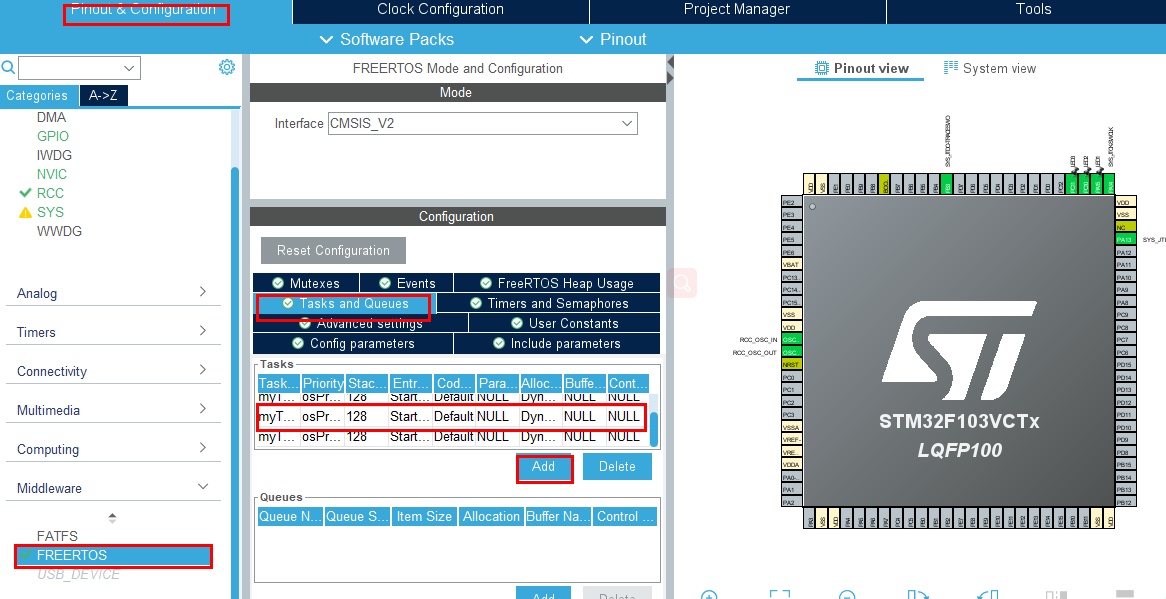1166x599 pixels.
Task: Select the green RCC_OSC_OUT pin
Action: point(790,352)
